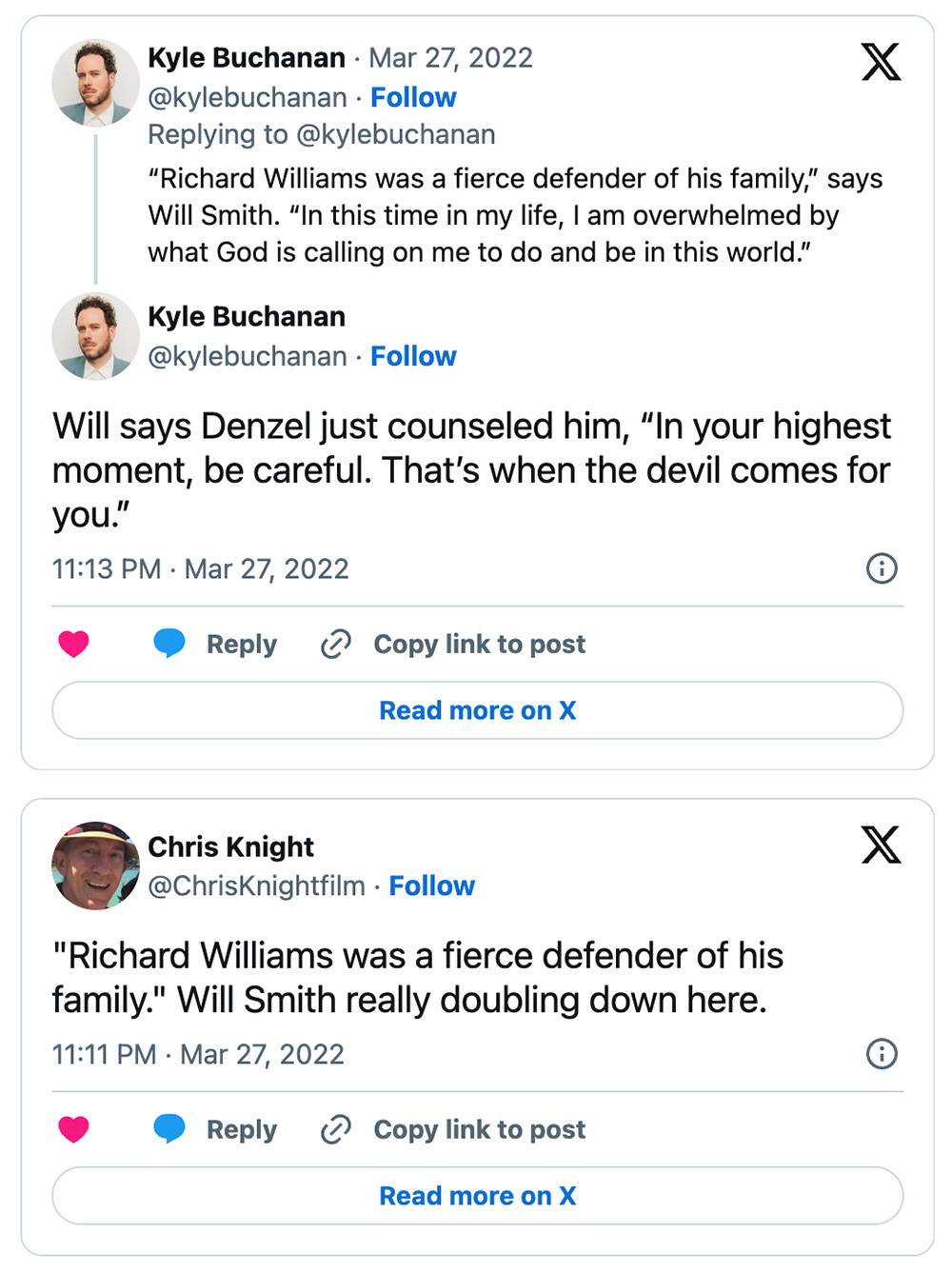Open the @kylebuchanan replying-to mention
Image resolution: width=952 pixels, height=1273 pixels.
click(396, 134)
